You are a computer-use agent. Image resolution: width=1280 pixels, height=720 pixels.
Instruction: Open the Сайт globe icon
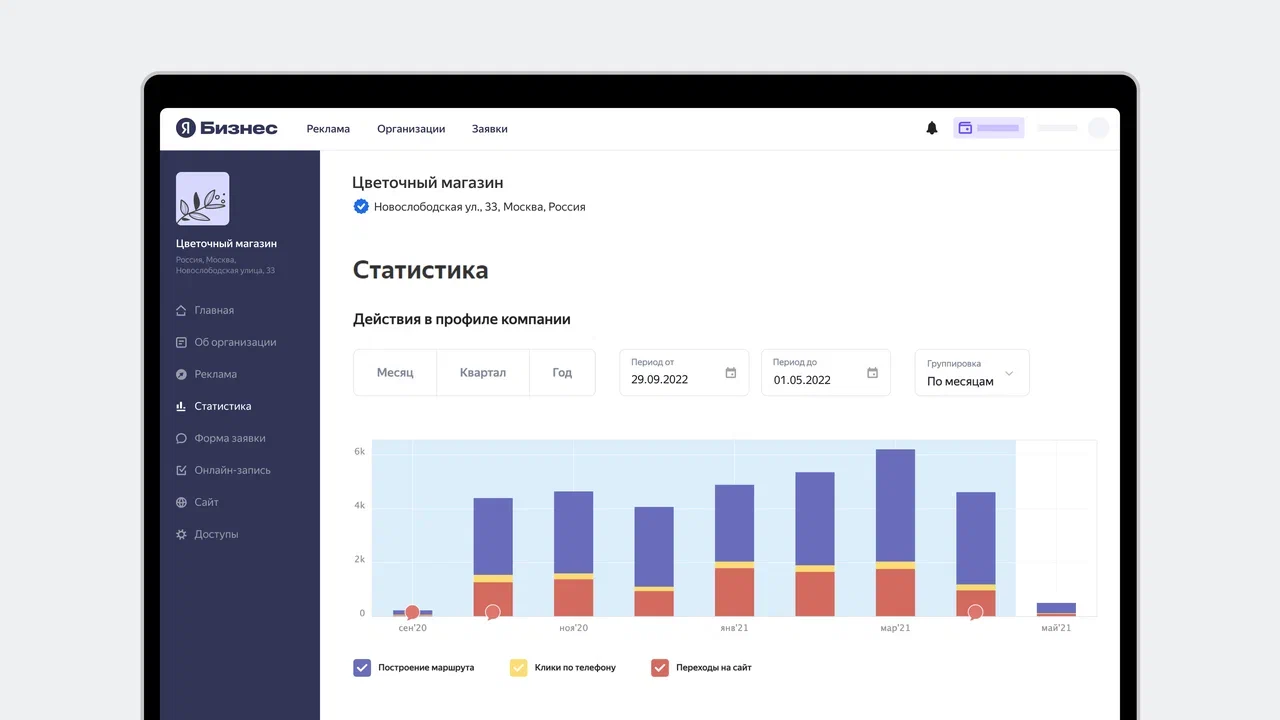click(181, 502)
